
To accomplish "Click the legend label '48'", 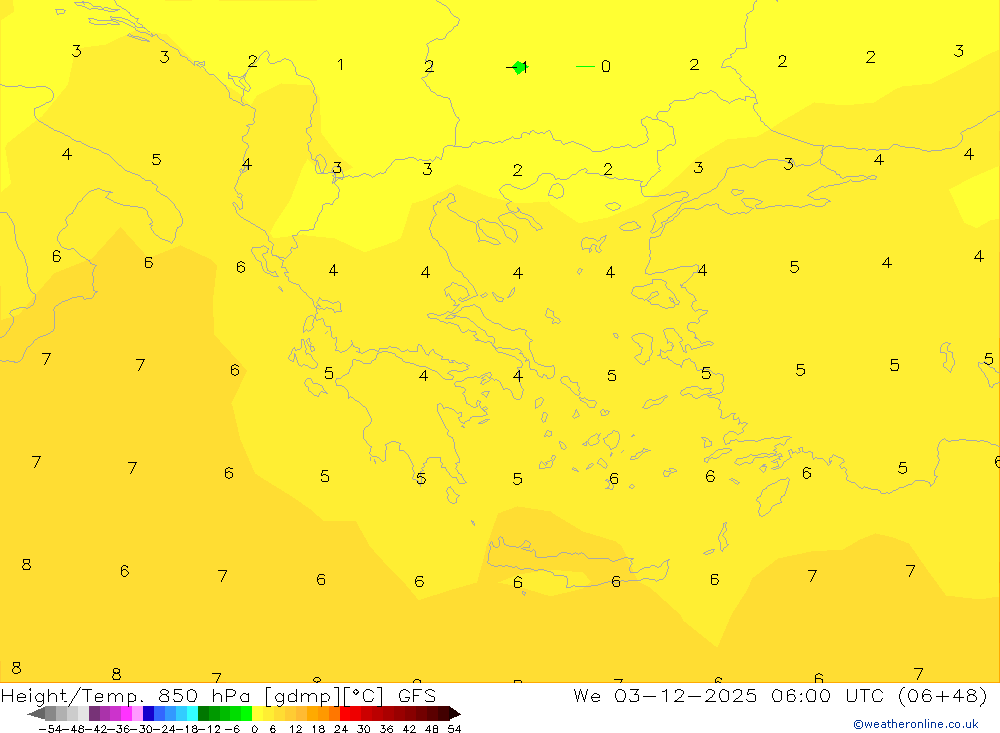I will 432,729.
